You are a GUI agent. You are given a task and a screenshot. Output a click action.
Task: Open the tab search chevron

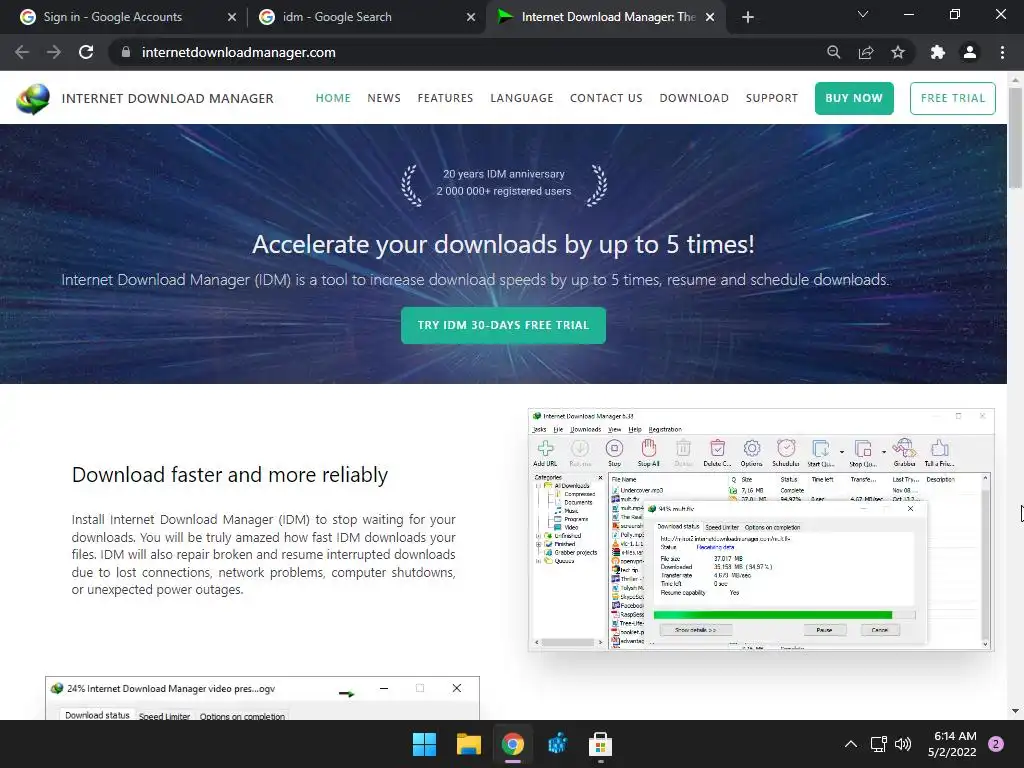point(863,14)
